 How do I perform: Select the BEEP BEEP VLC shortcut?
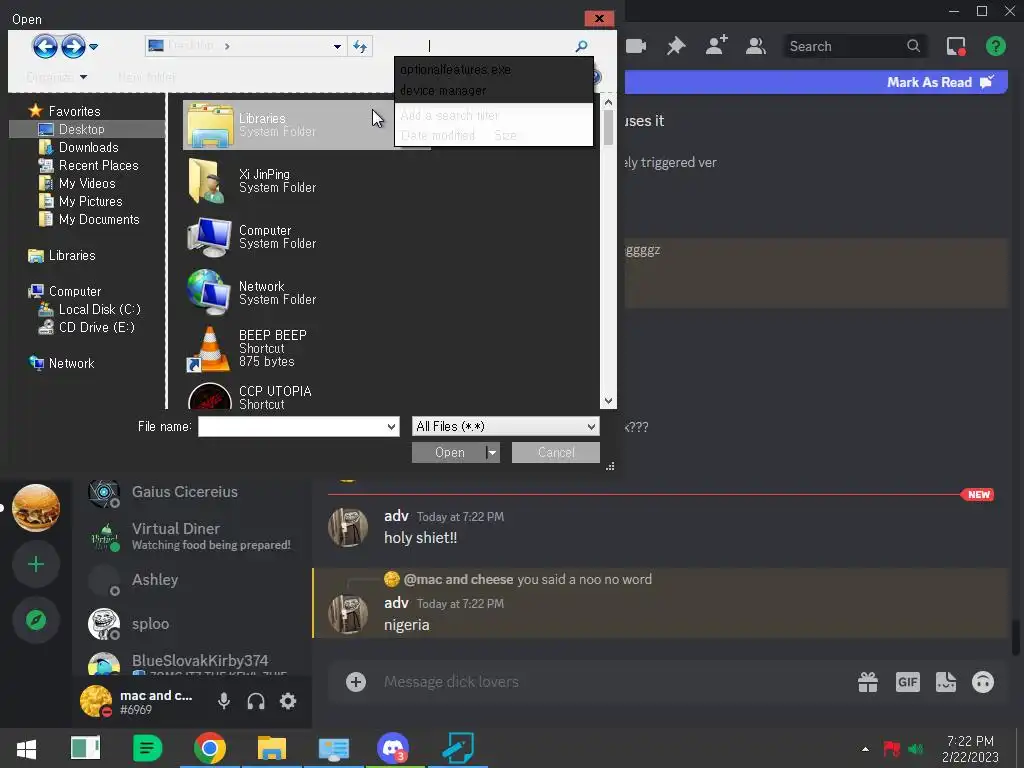tap(209, 349)
